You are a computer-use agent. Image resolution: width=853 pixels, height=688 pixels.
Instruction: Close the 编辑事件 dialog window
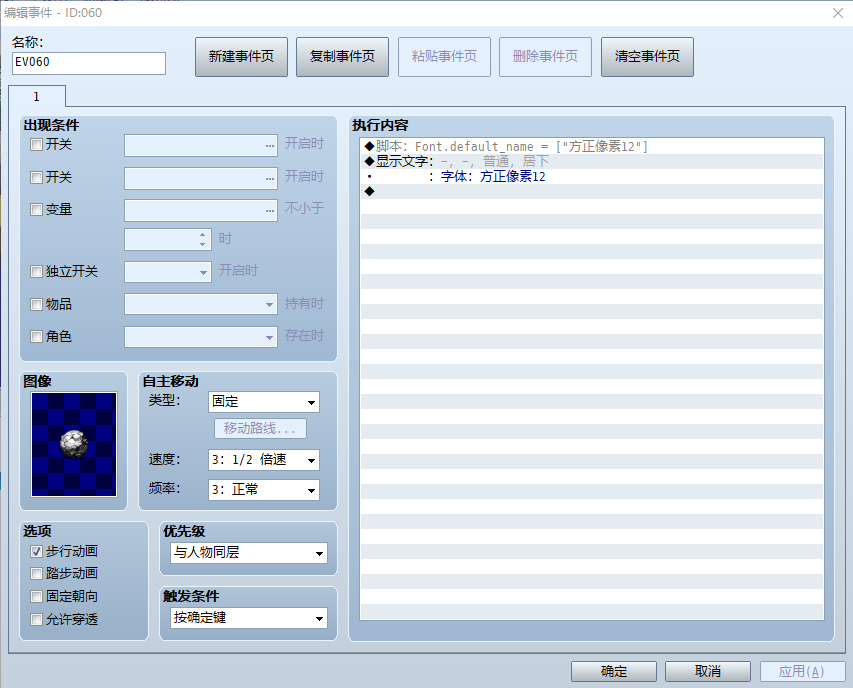tap(838, 13)
